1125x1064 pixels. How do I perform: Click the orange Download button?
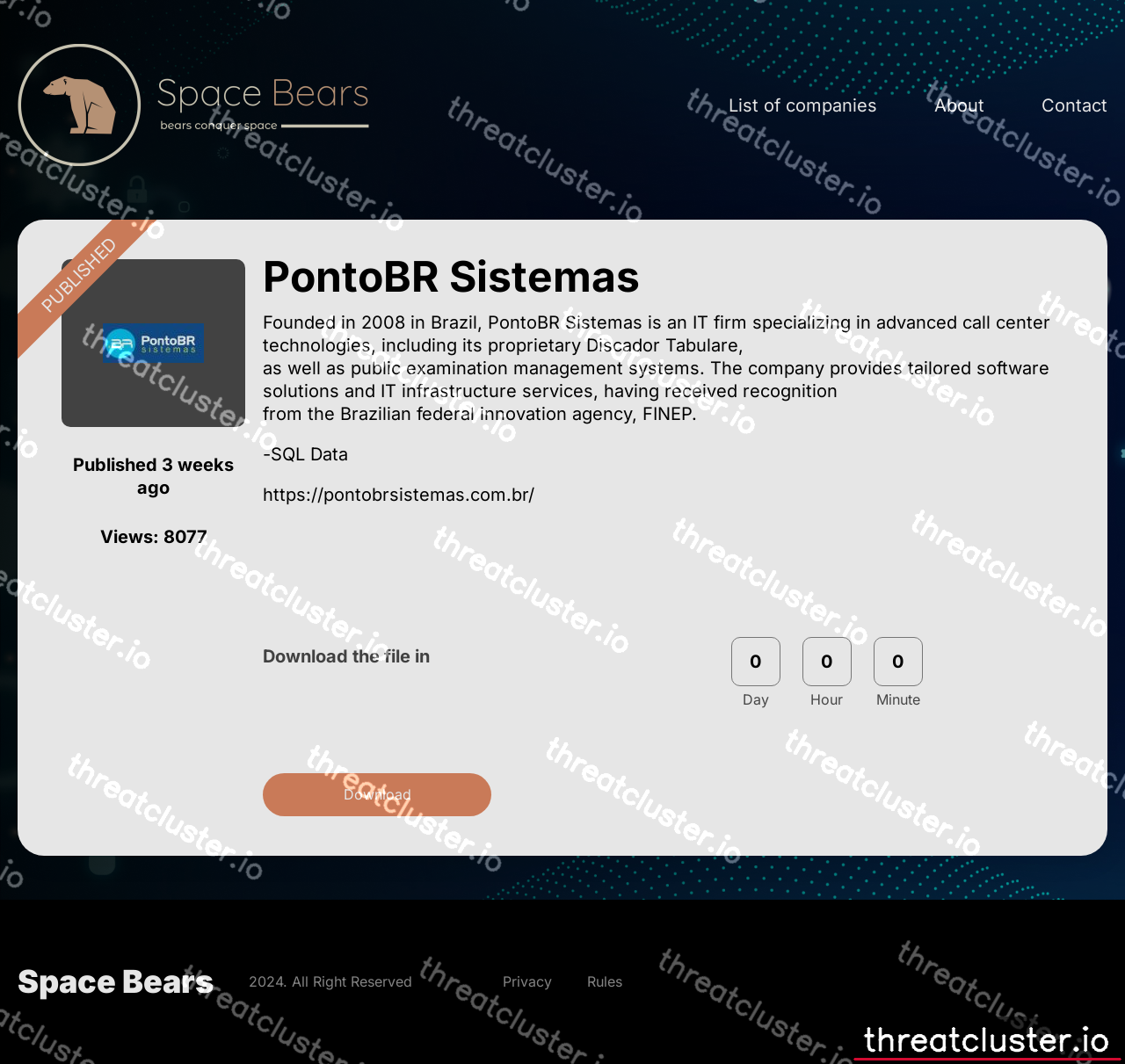[x=377, y=794]
